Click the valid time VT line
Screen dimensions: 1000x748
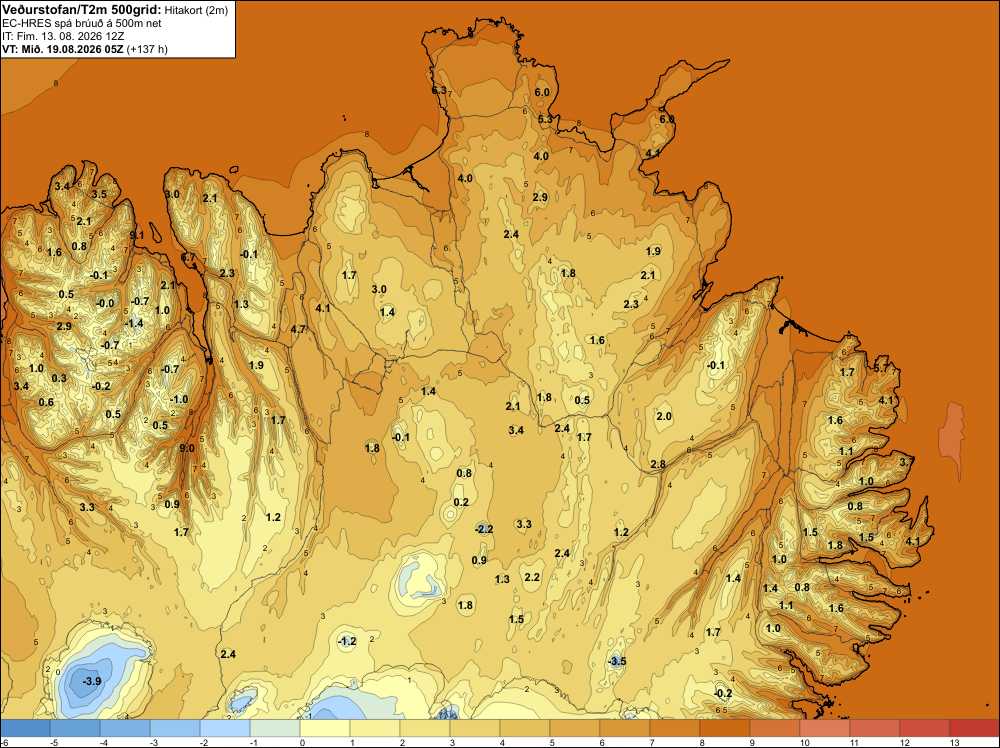pos(85,49)
